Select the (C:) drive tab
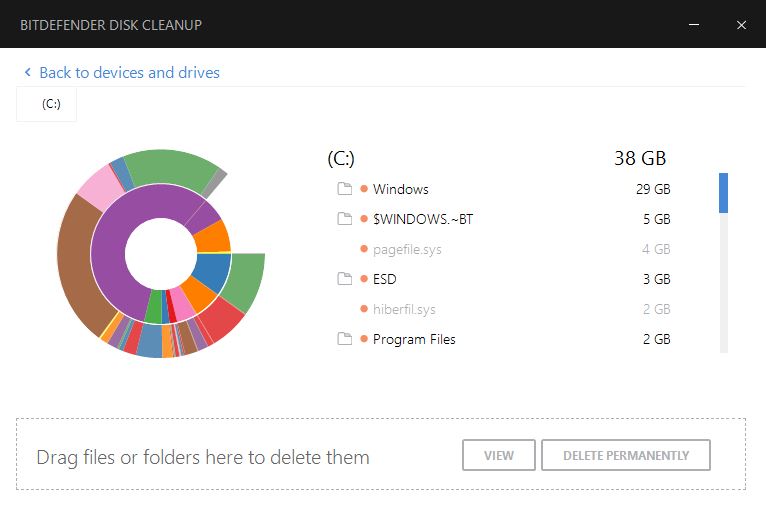 pyautogui.click(x=46, y=104)
